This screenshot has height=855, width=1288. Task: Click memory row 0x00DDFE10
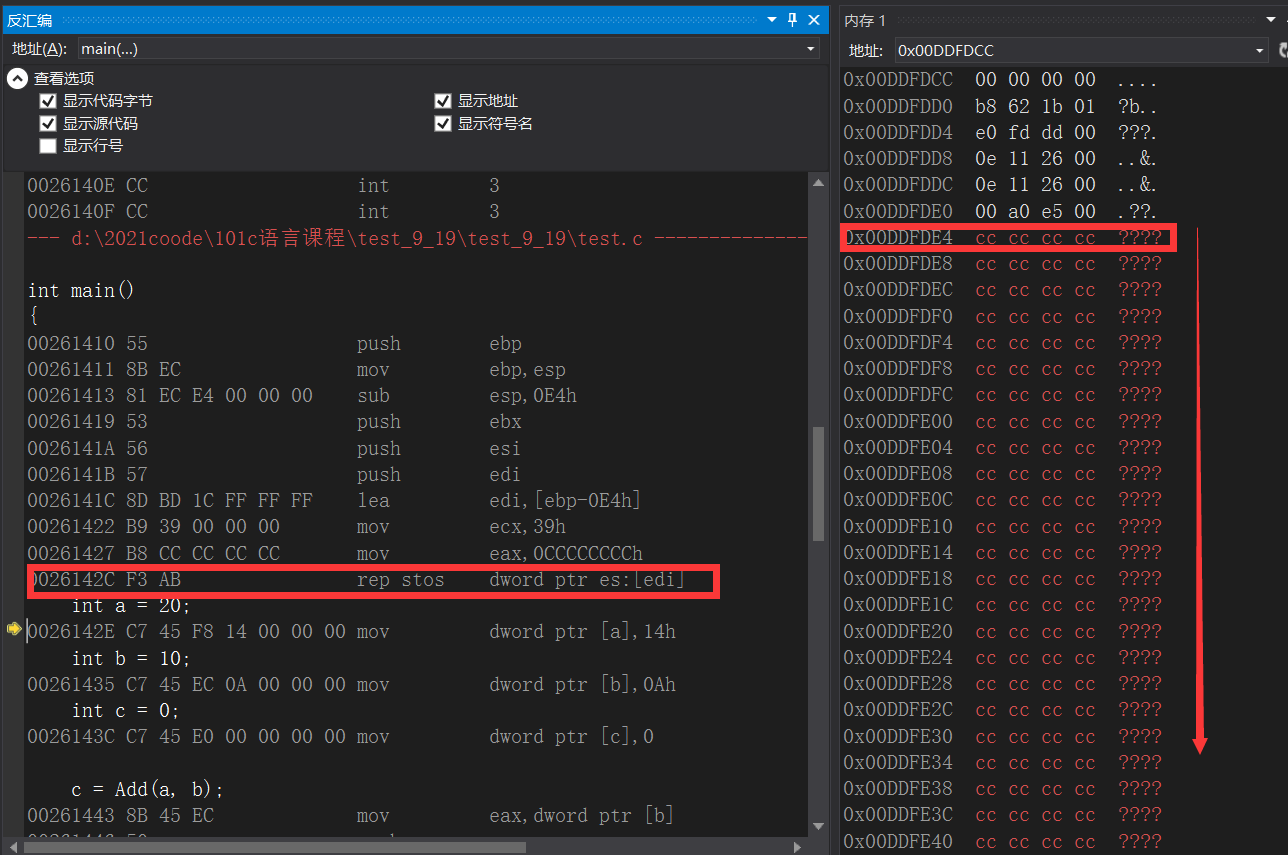(x=1003, y=526)
